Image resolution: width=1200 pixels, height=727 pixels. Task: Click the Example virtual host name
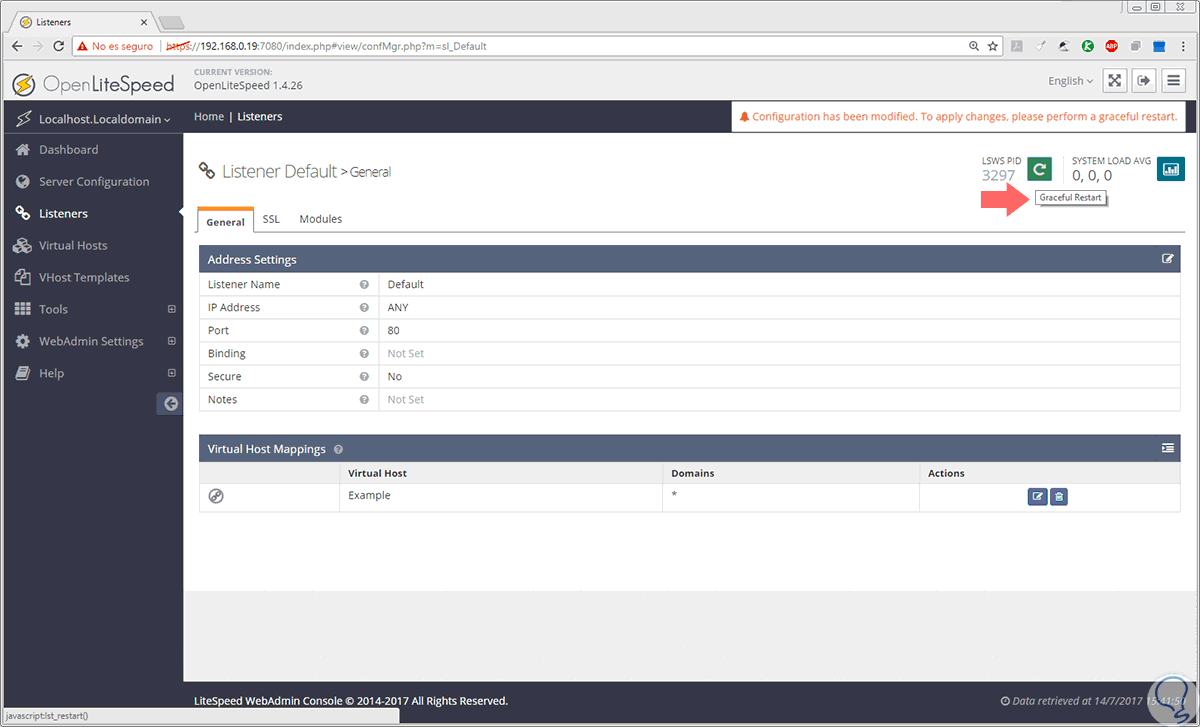coord(369,496)
